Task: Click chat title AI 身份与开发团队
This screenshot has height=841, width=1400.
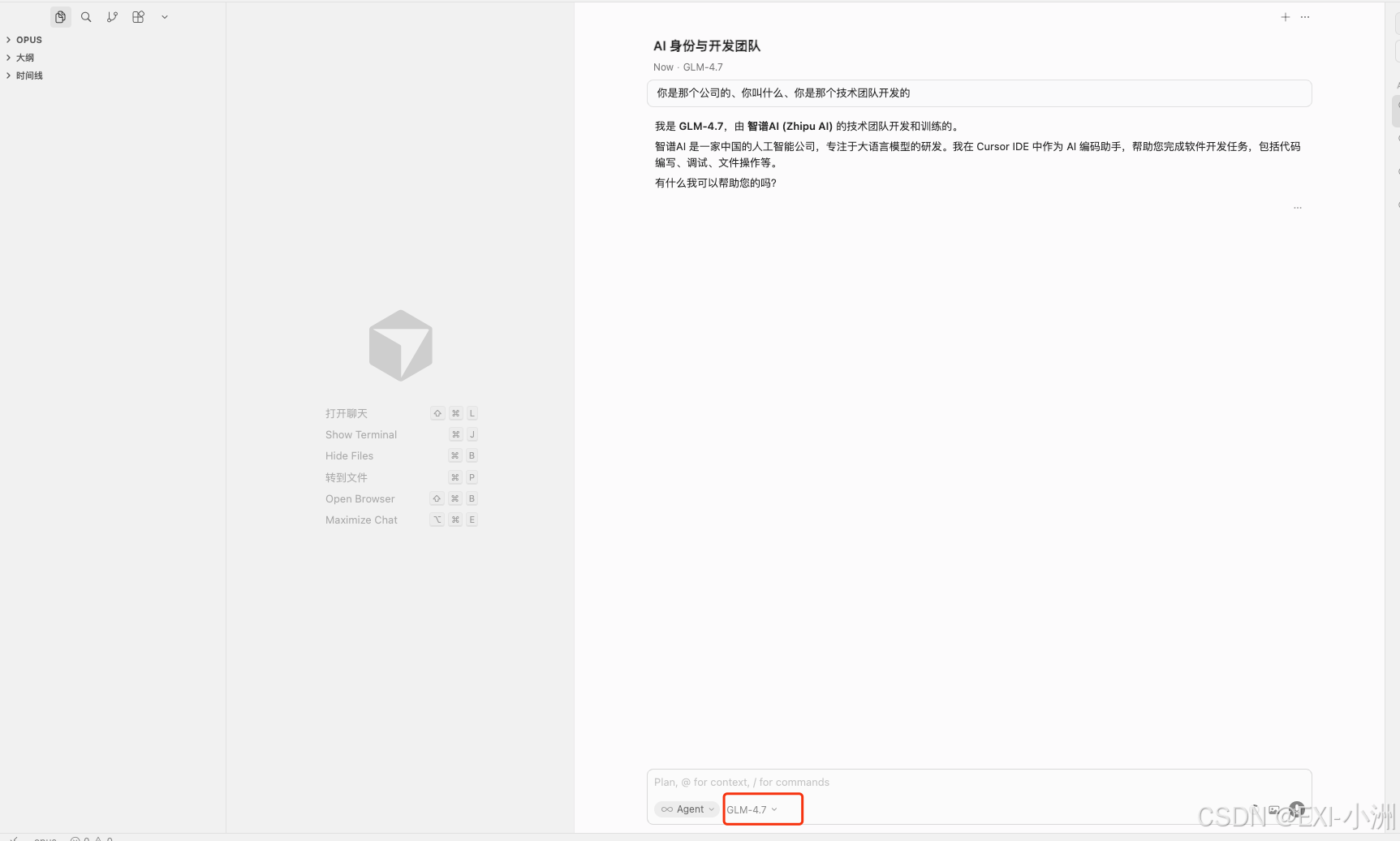Action: [x=707, y=46]
